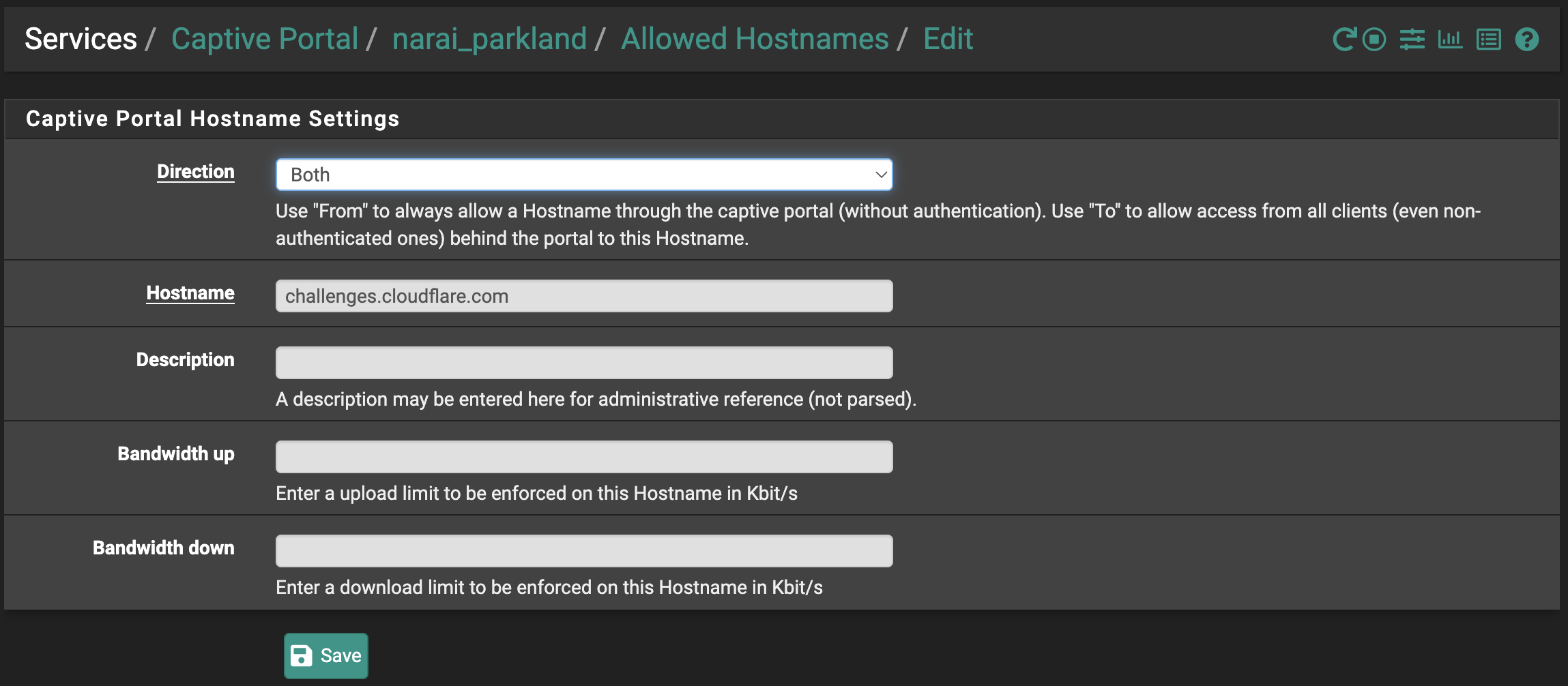Return to Allowed Hostnames list via breadcrumb
The image size is (1568, 686).
pyautogui.click(x=754, y=39)
